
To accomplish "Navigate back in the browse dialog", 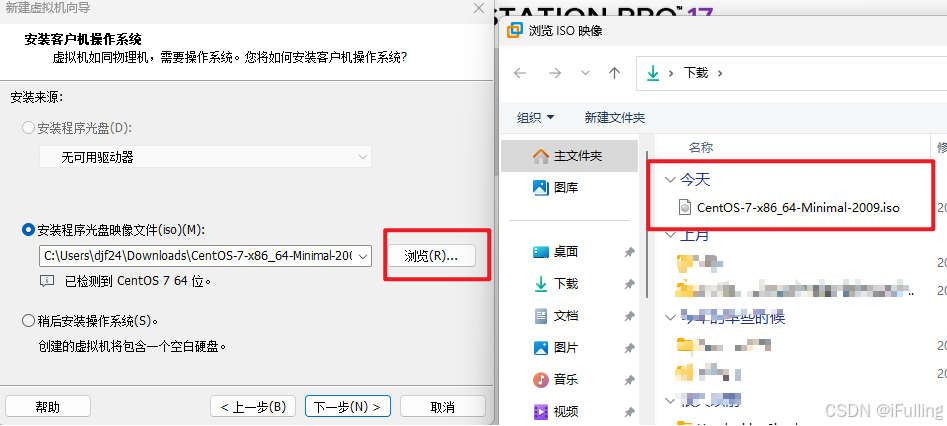I will pyautogui.click(x=520, y=73).
